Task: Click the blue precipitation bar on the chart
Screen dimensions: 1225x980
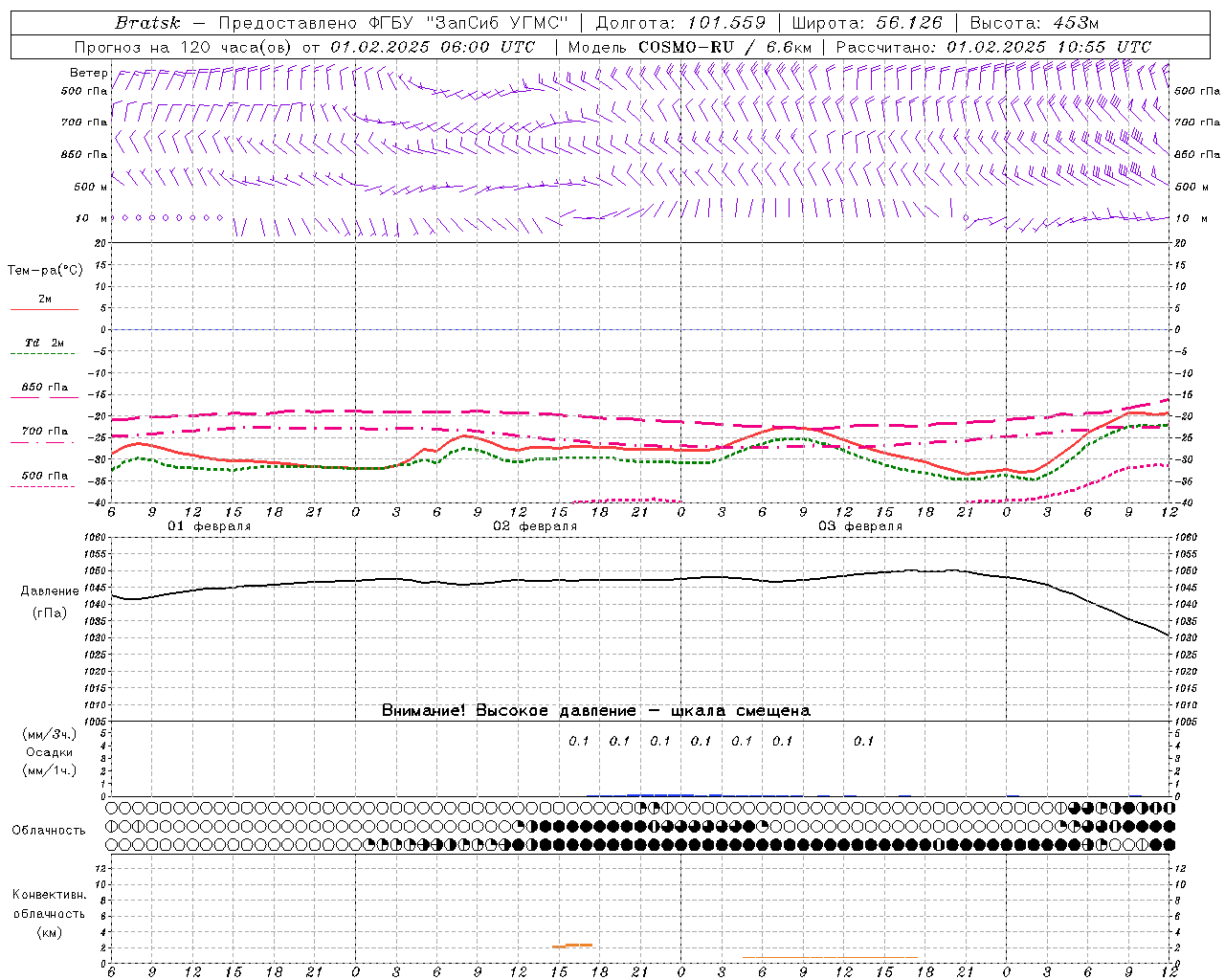Action: [660, 794]
